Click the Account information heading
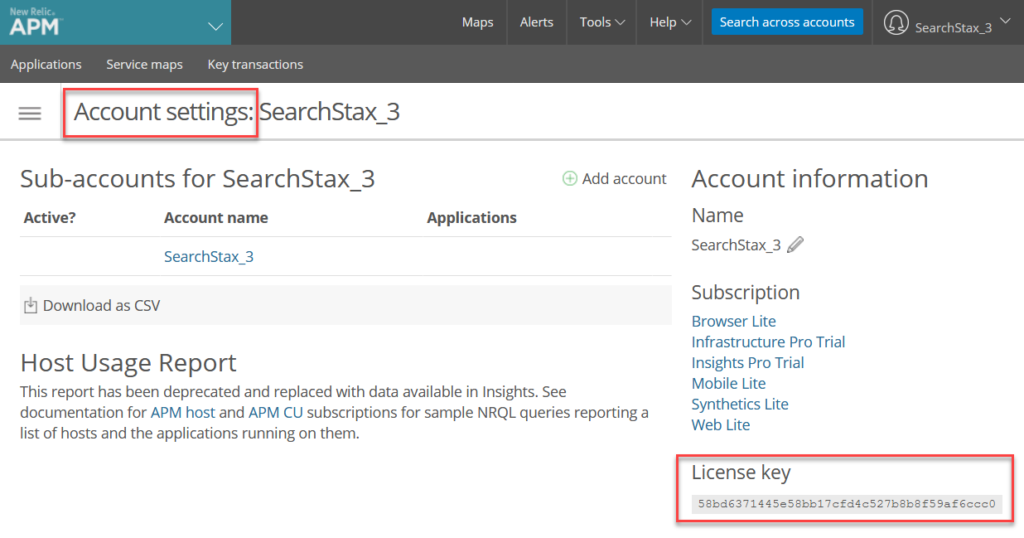Screen dimensions: 1024x538 pos(810,178)
